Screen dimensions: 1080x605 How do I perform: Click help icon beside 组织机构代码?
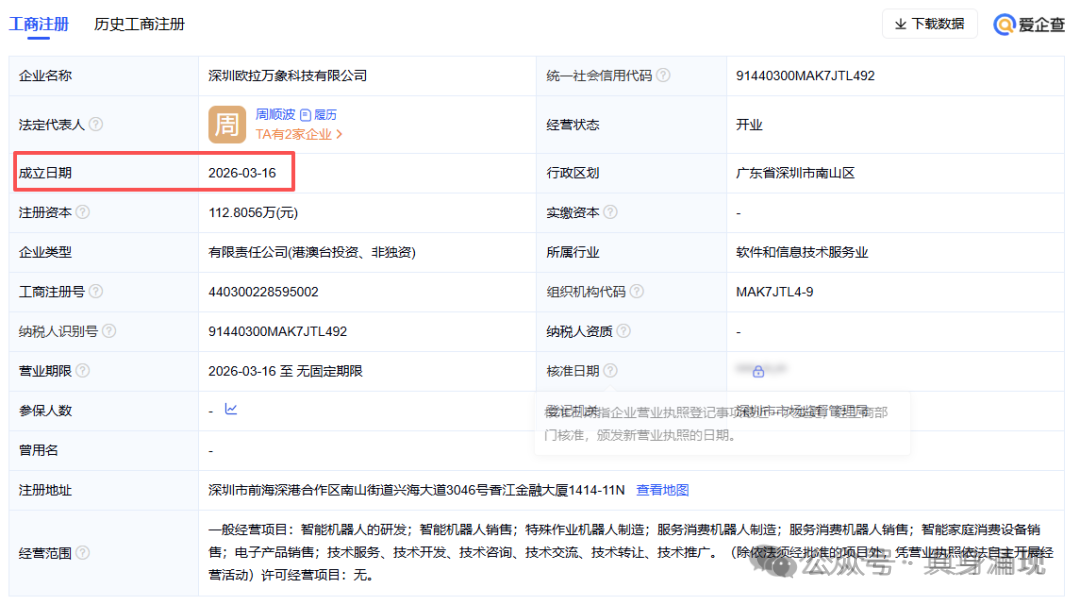[x=637, y=291]
